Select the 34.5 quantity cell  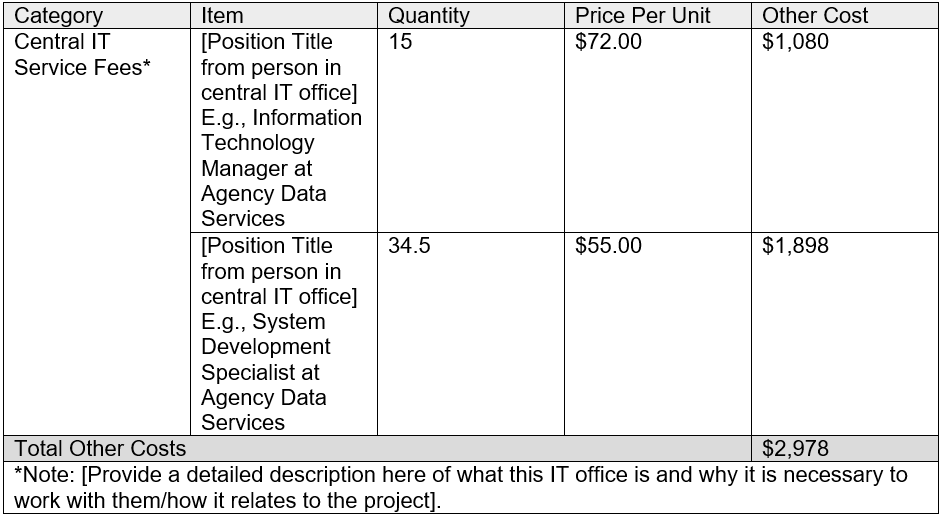pyautogui.click(x=409, y=246)
